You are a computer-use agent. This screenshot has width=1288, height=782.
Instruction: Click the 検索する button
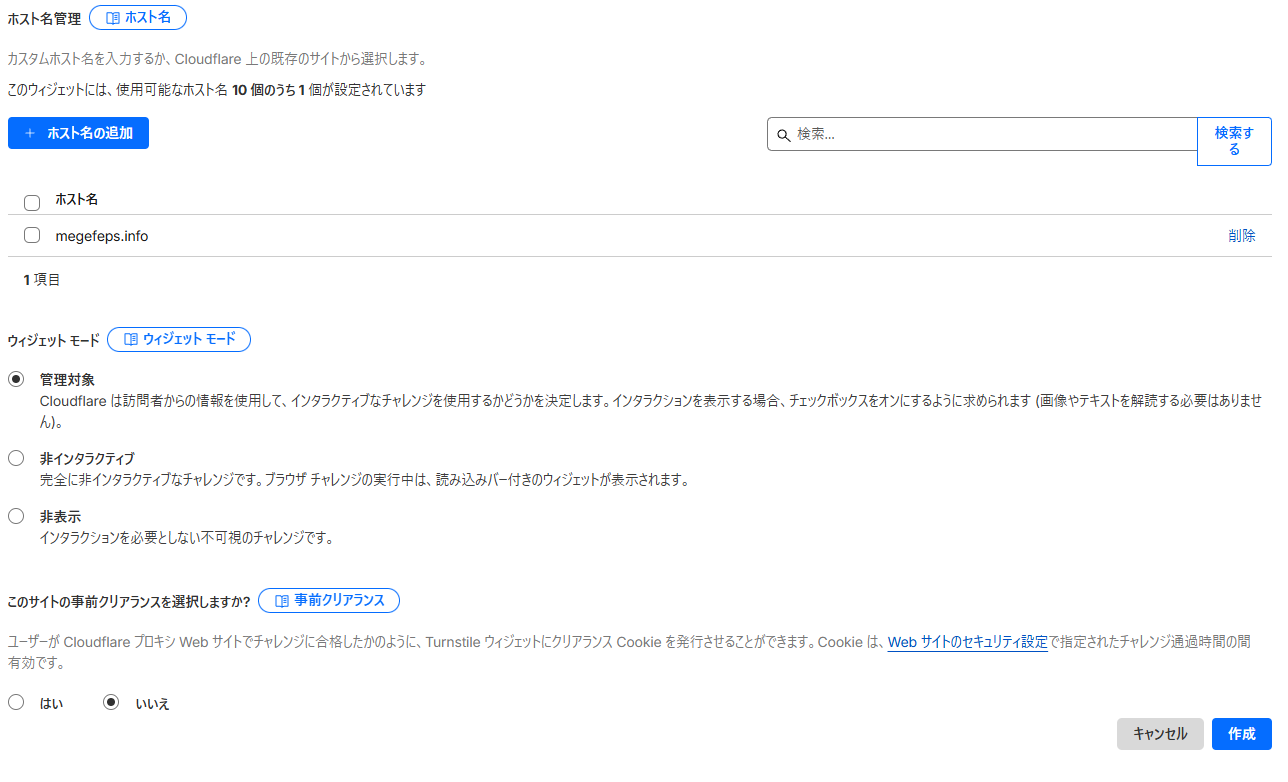pos(1234,141)
